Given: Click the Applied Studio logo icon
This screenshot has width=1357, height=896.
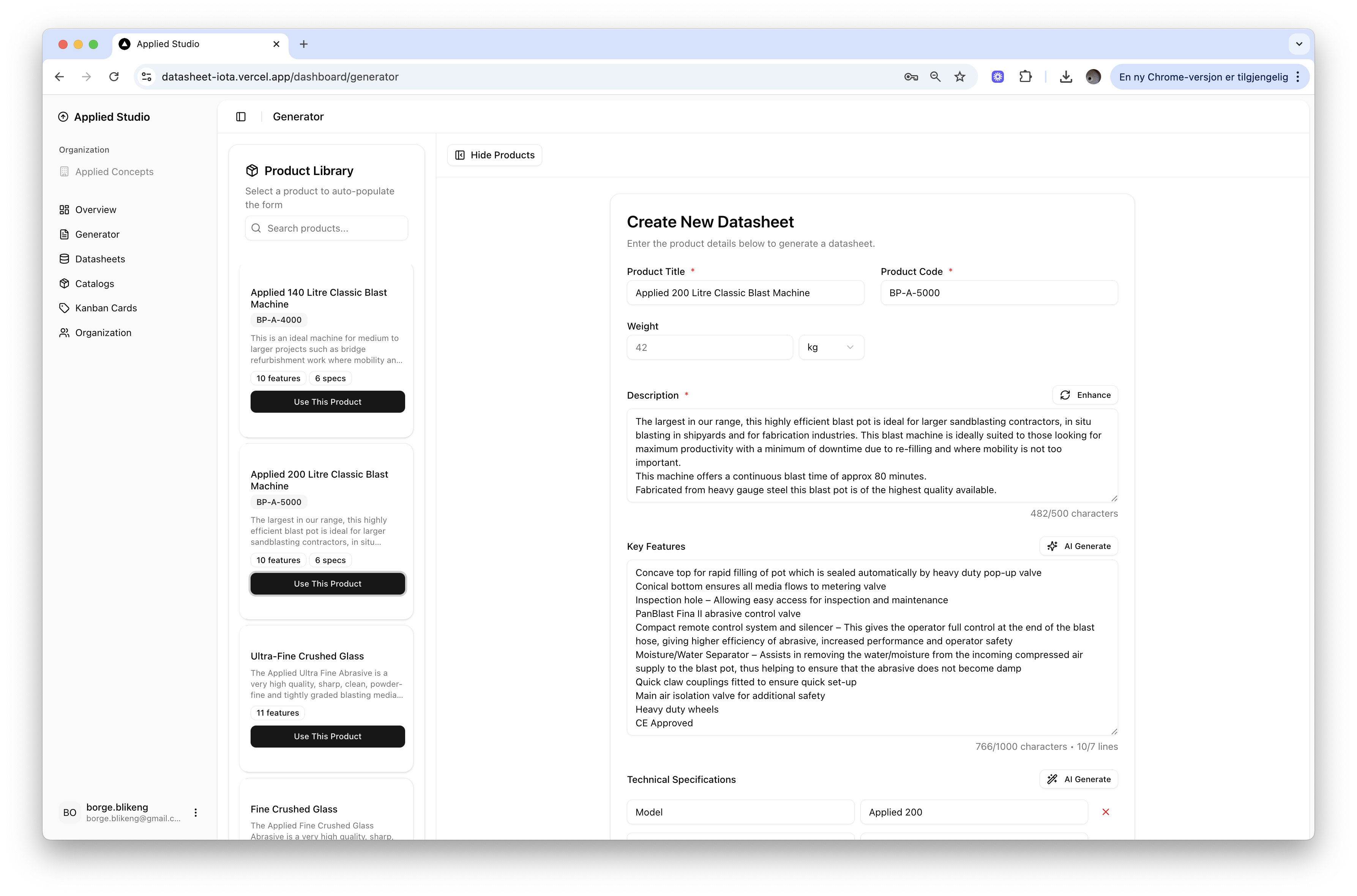Looking at the screenshot, I should click(x=63, y=117).
